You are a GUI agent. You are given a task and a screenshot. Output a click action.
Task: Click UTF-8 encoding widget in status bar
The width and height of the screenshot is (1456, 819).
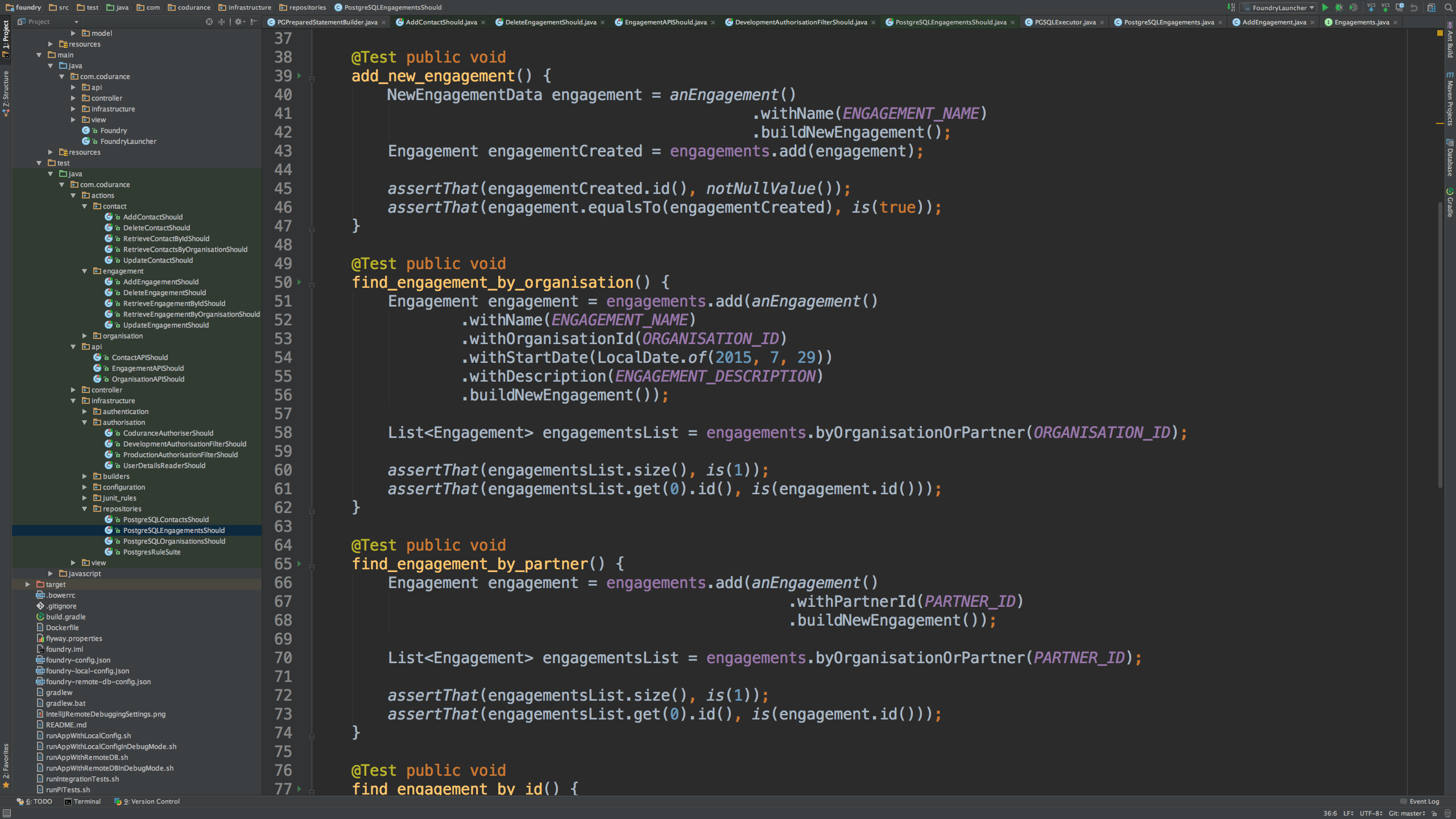[1371, 813]
